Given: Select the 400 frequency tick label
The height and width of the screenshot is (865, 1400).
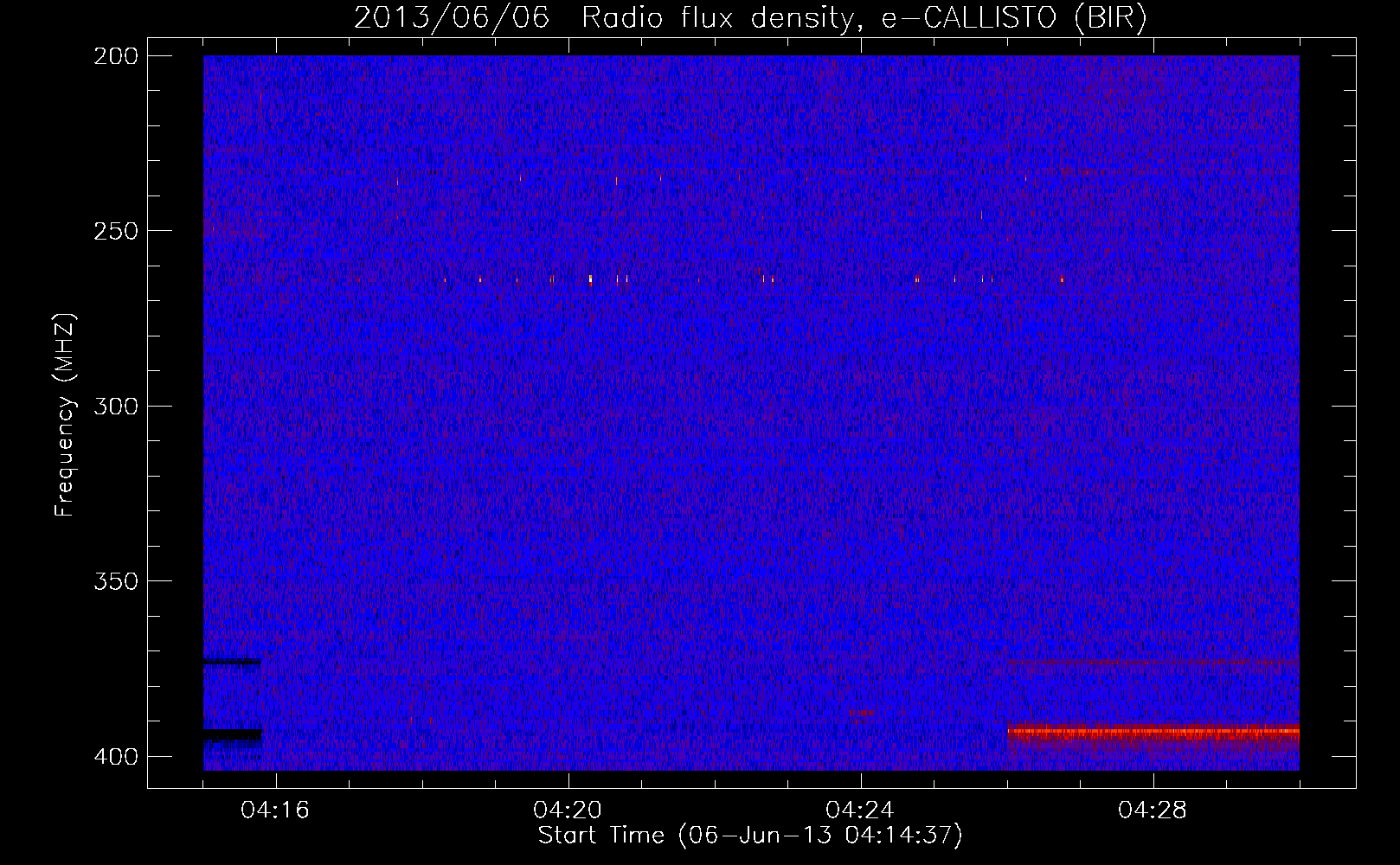Looking at the screenshot, I should (x=115, y=756).
